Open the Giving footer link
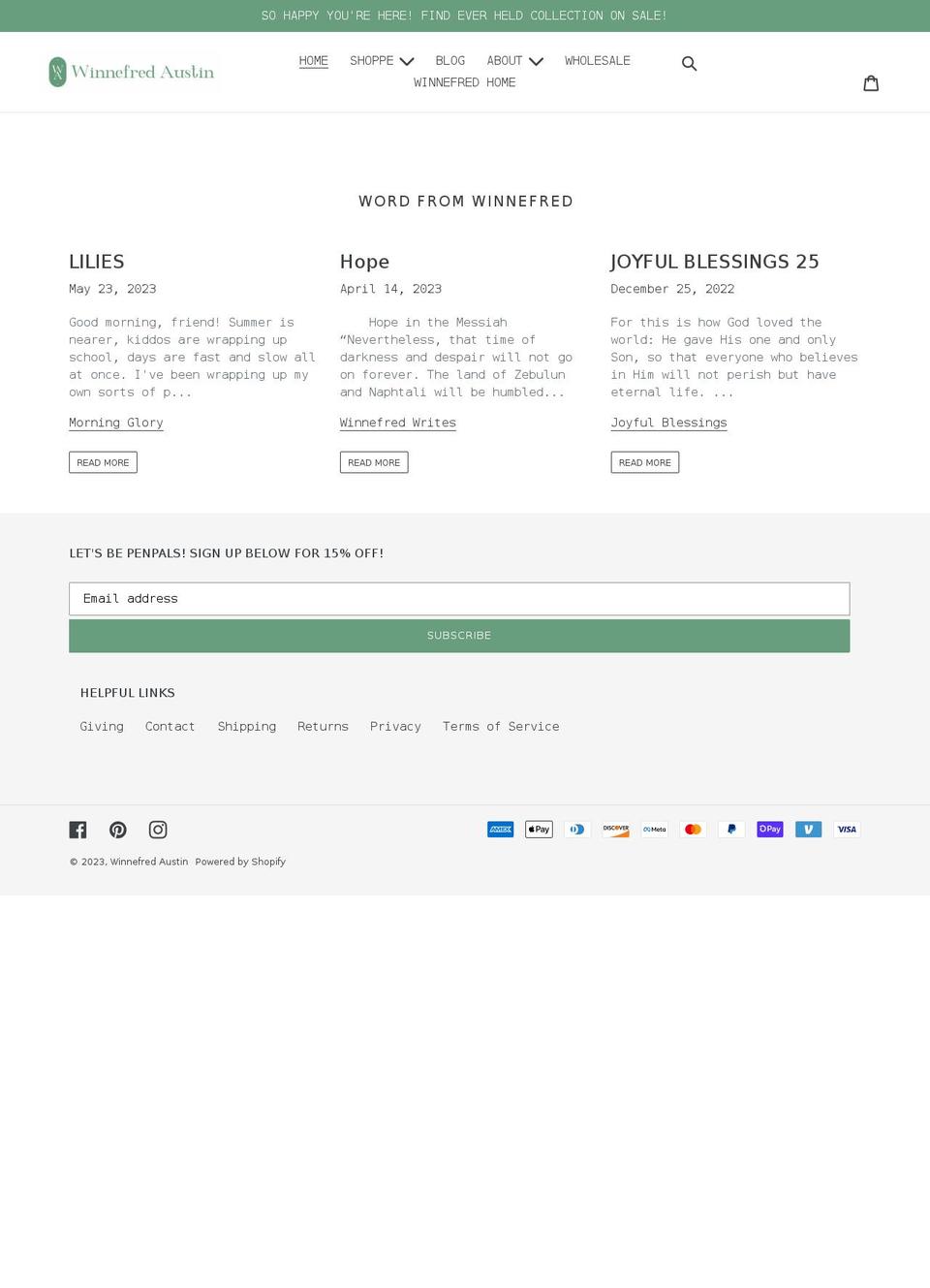Screen dimensions: 930x1288 click(x=102, y=727)
